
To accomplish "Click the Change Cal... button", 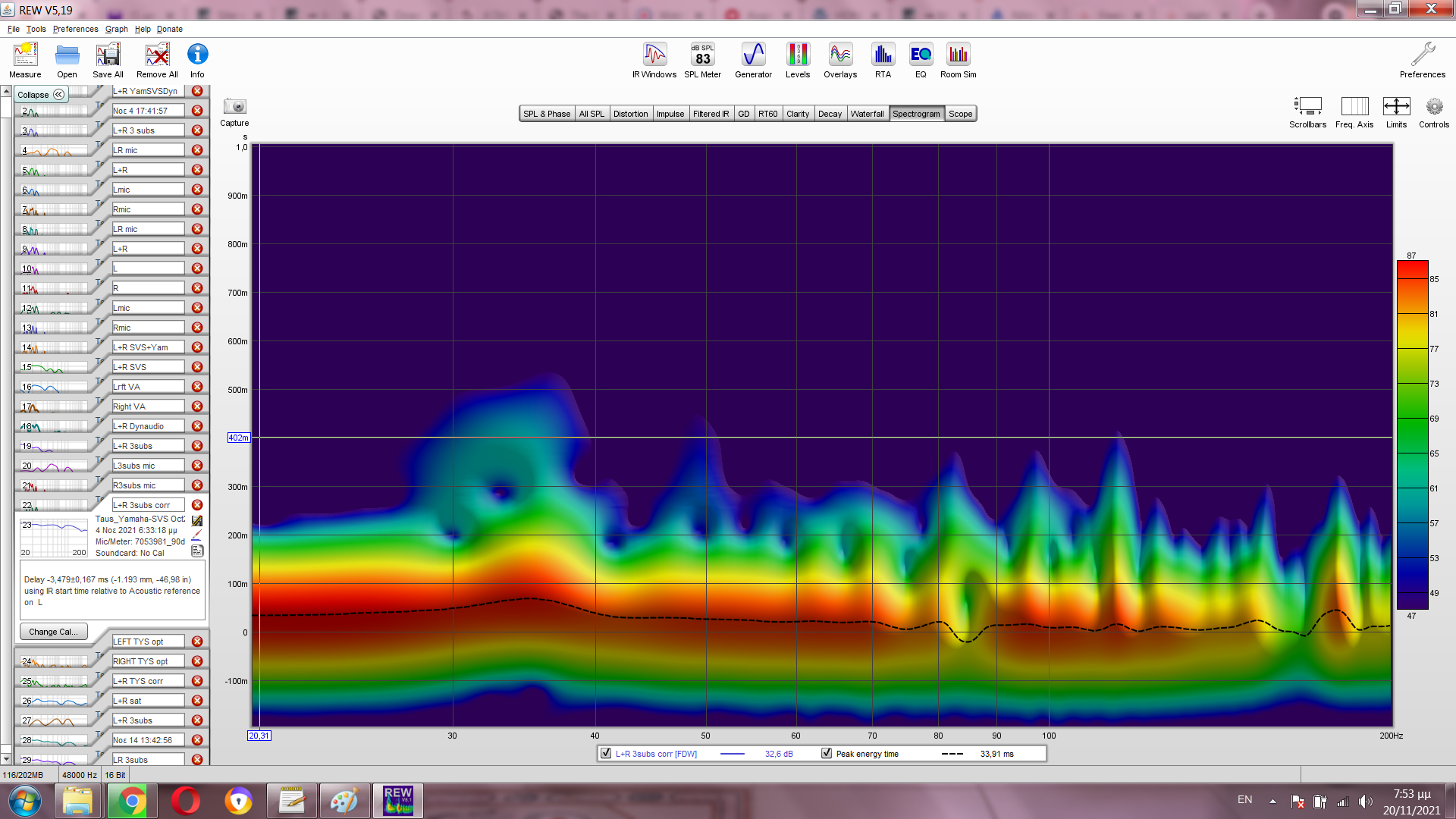I will (x=53, y=632).
